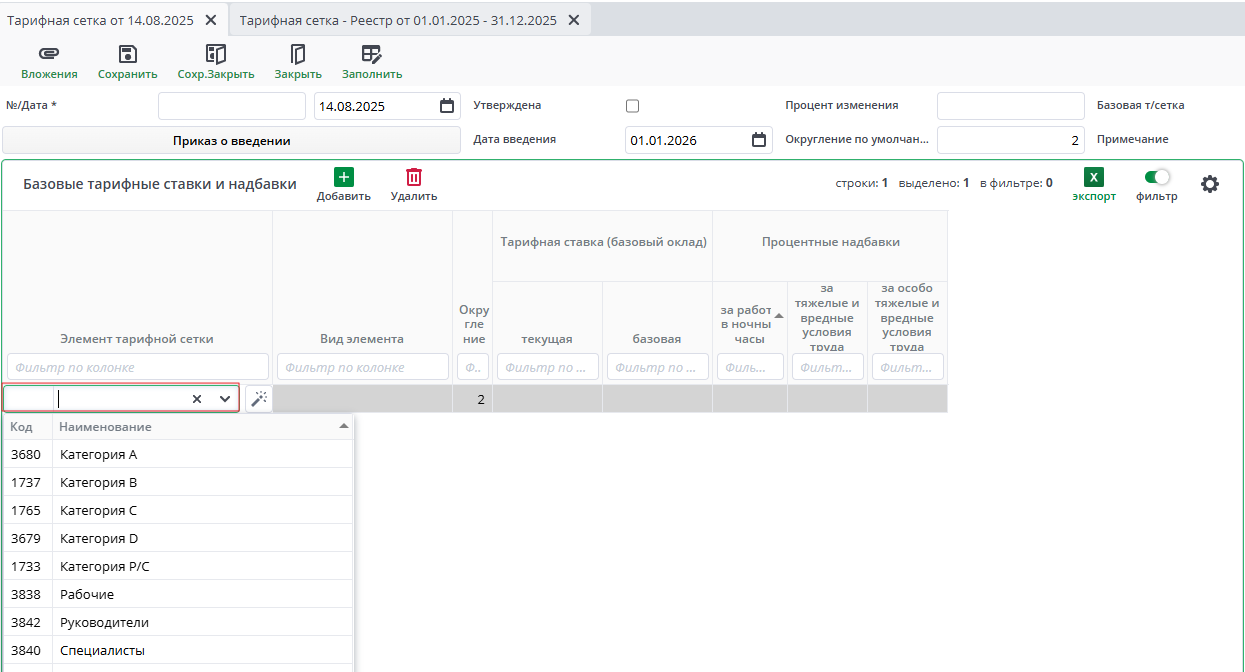
Task: Click the Приказ о введении button
Action: click(x=231, y=140)
